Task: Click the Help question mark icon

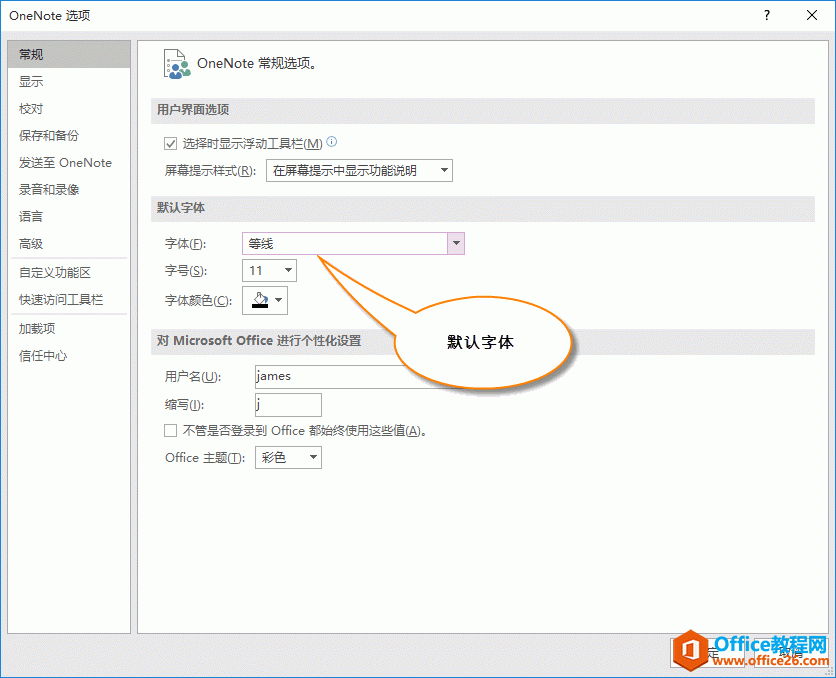Action: 766,15
